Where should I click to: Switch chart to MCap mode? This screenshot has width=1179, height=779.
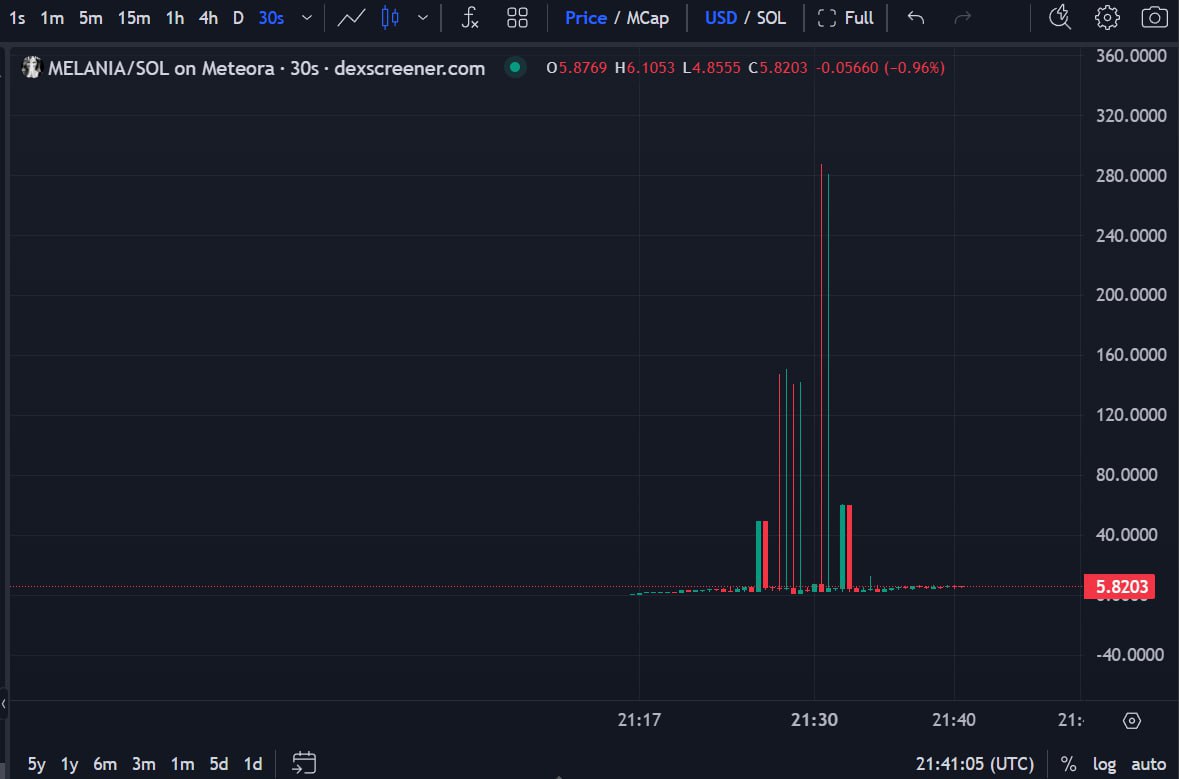coord(647,18)
